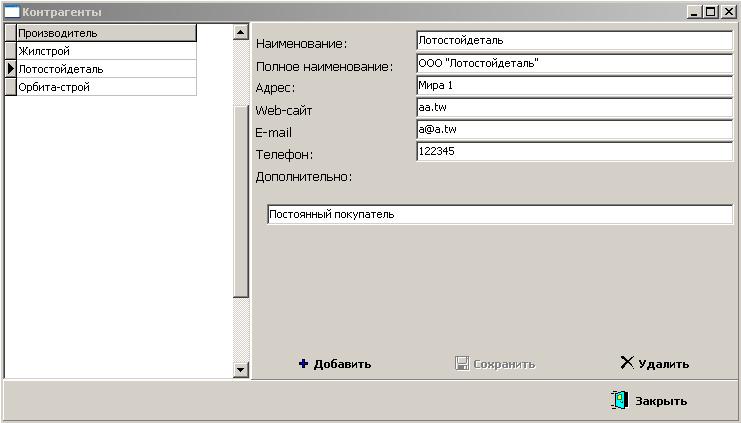Viewport: 741px width, 423px height.
Task: Focus the Наименование input field
Action: coord(574,41)
